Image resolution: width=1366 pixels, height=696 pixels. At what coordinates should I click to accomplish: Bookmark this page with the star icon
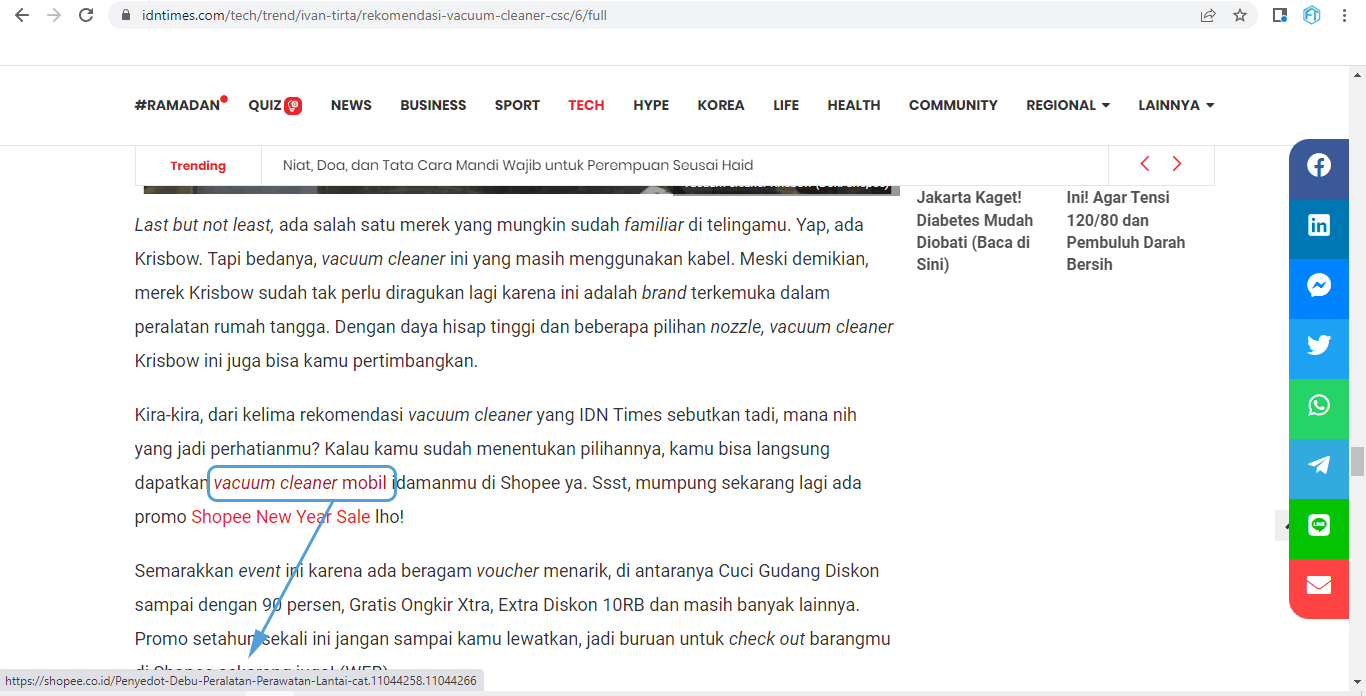pyautogui.click(x=1240, y=15)
